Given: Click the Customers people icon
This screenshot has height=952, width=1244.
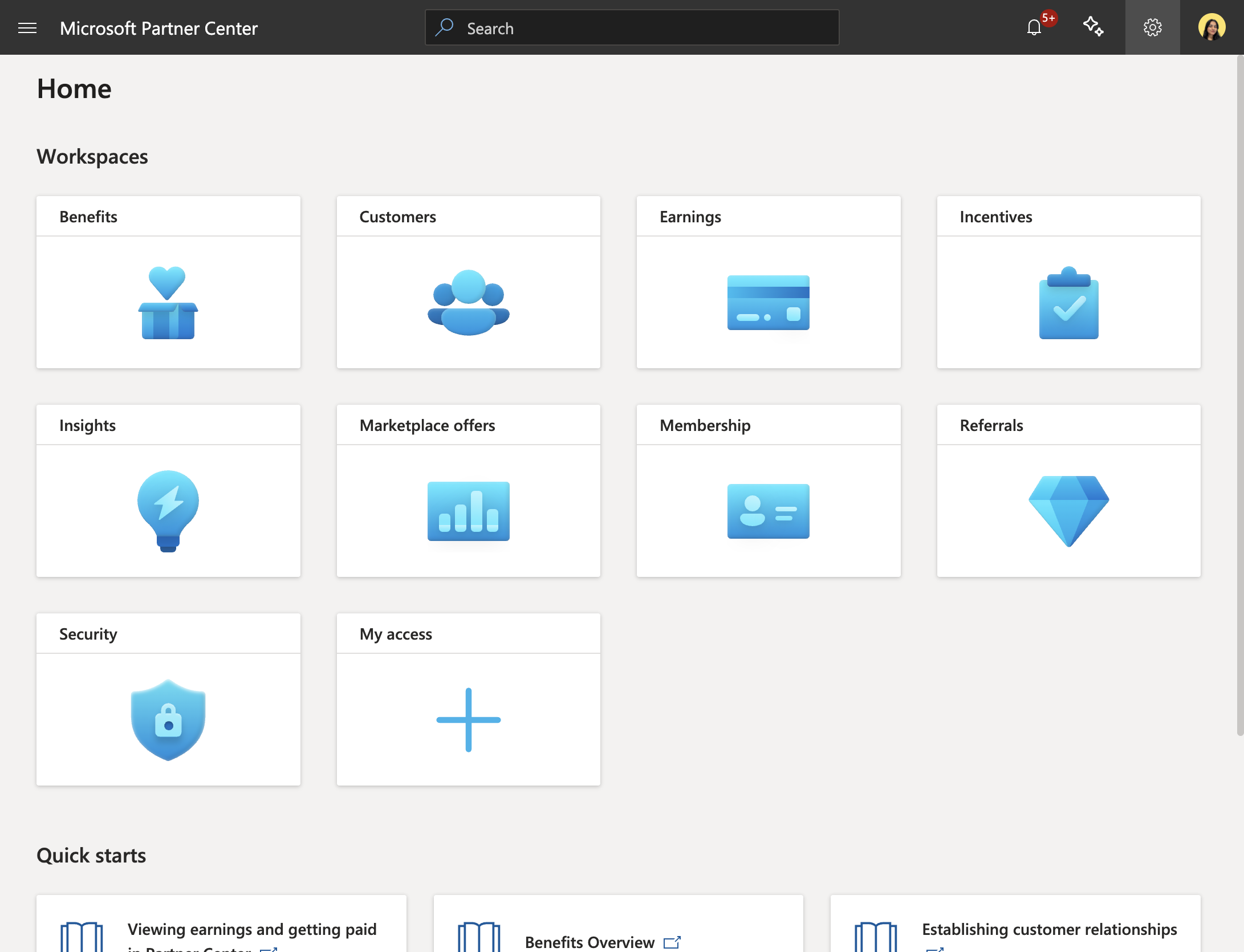Looking at the screenshot, I should point(469,302).
